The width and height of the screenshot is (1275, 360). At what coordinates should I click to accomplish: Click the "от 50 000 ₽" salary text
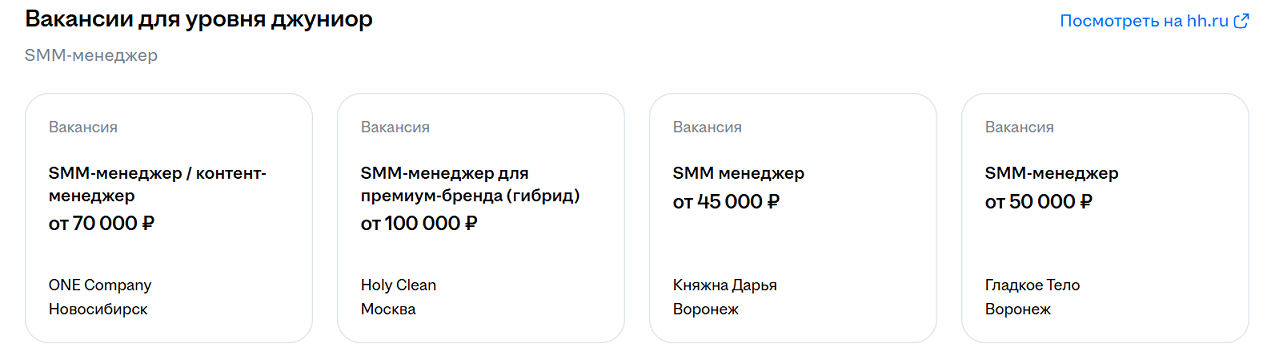click(1038, 202)
